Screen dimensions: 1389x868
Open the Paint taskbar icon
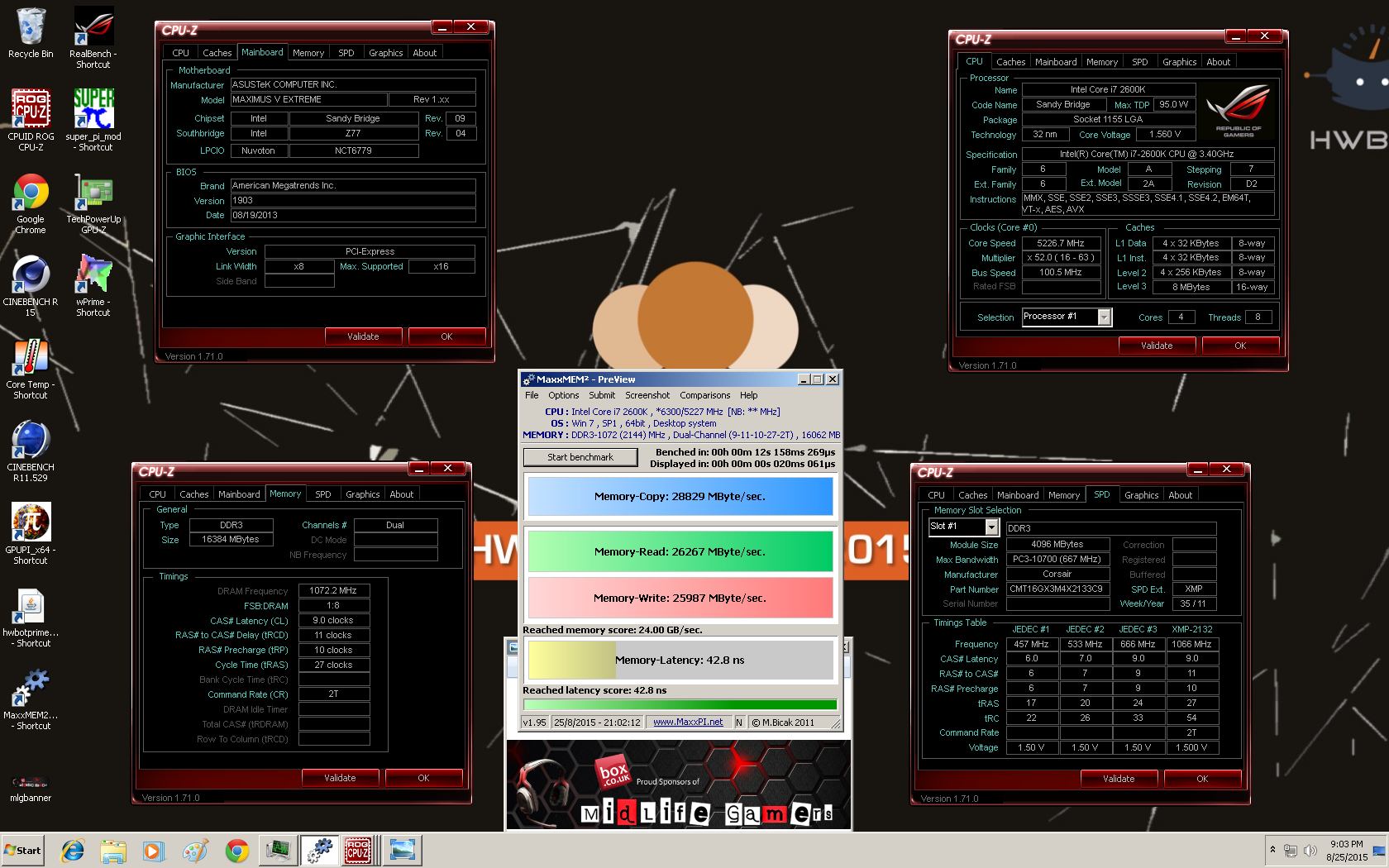[x=195, y=851]
